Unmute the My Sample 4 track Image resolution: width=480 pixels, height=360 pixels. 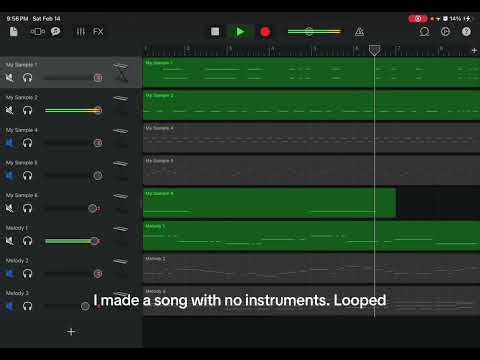tap(10, 143)
